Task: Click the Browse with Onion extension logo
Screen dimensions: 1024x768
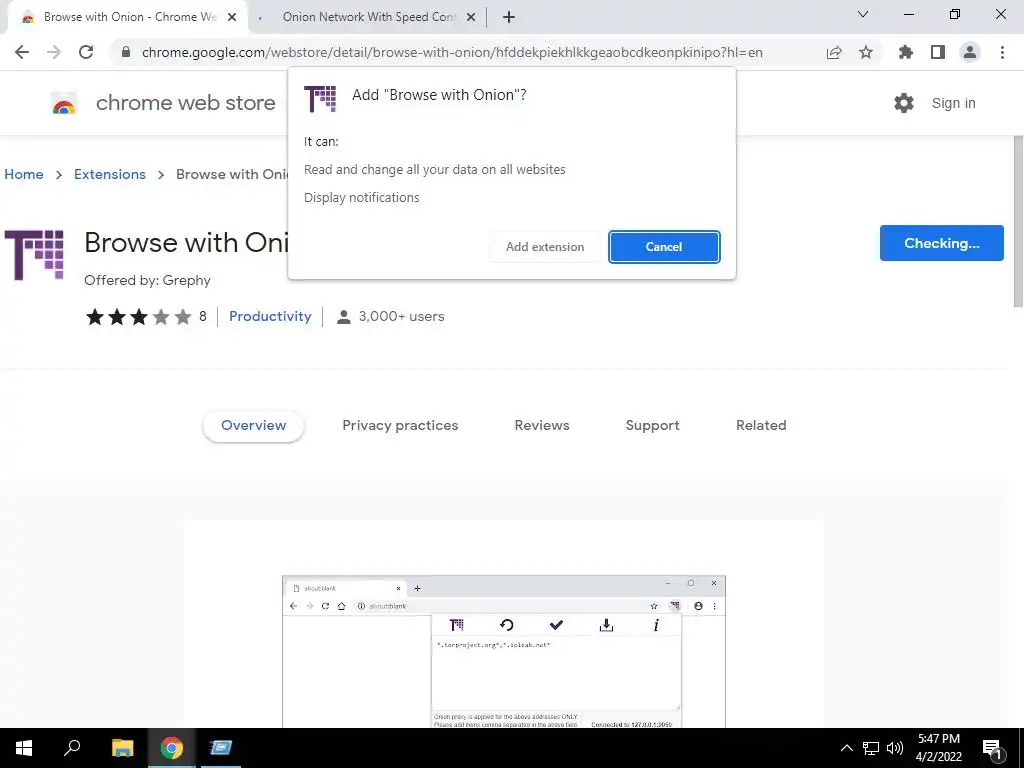Action: (x=35, y=255)
